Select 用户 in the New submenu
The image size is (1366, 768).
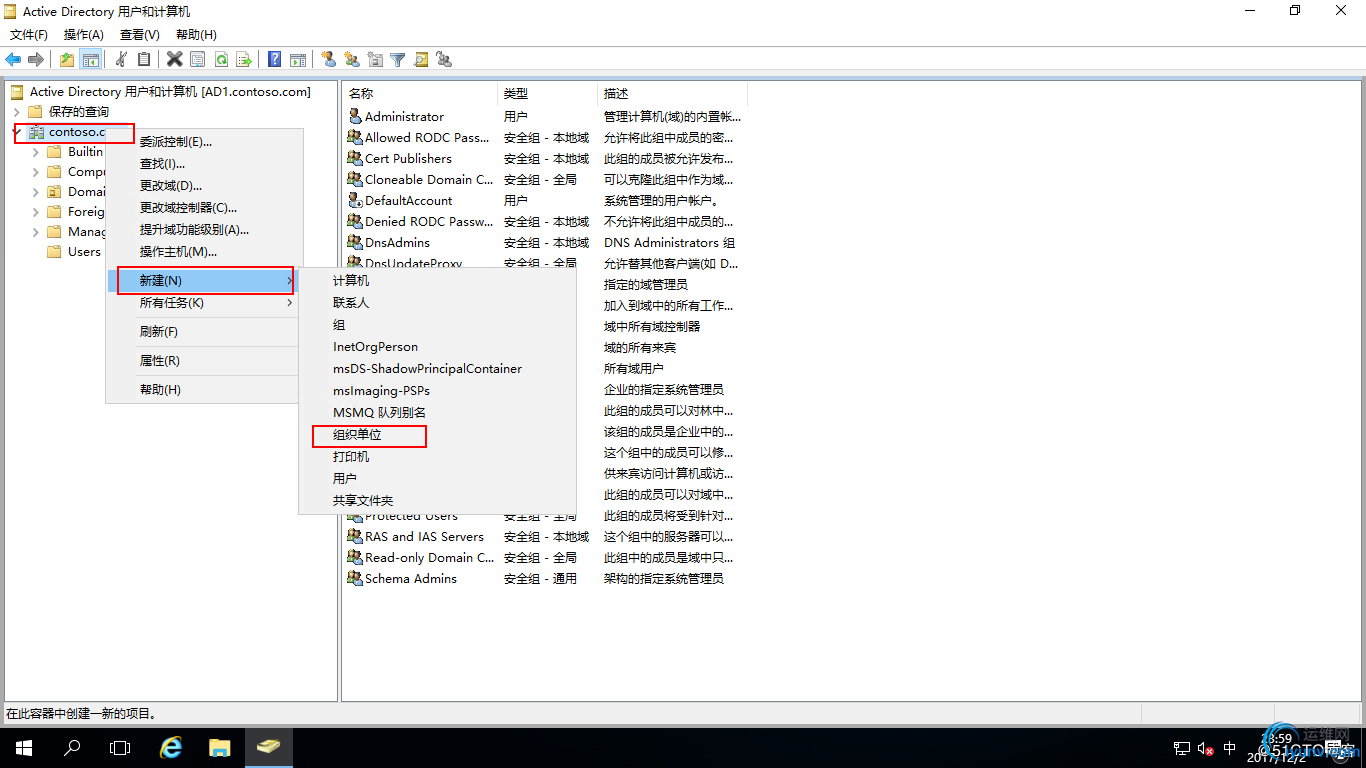point(437,479)
